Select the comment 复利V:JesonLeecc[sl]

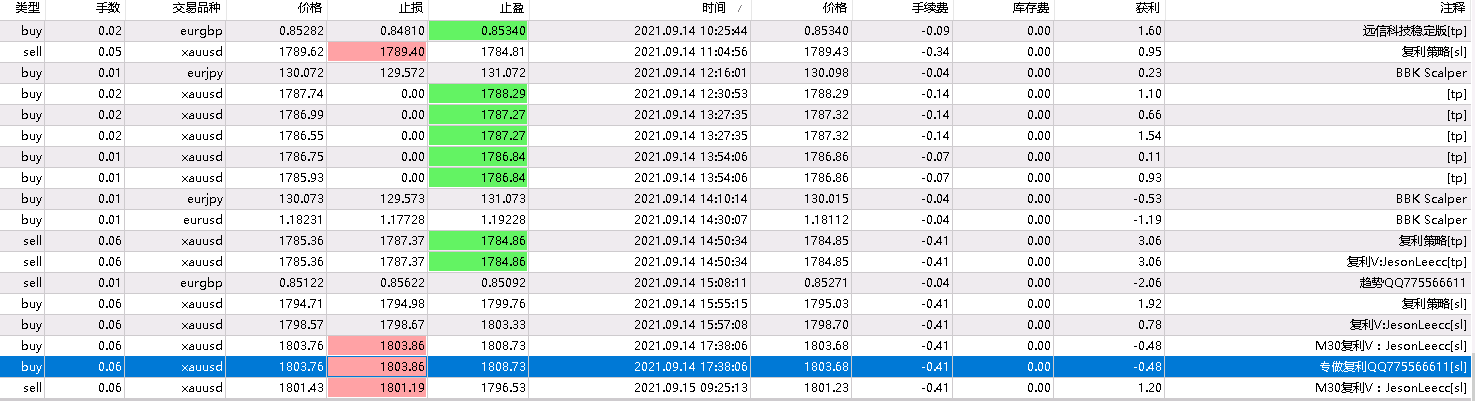pos(1411,324)
